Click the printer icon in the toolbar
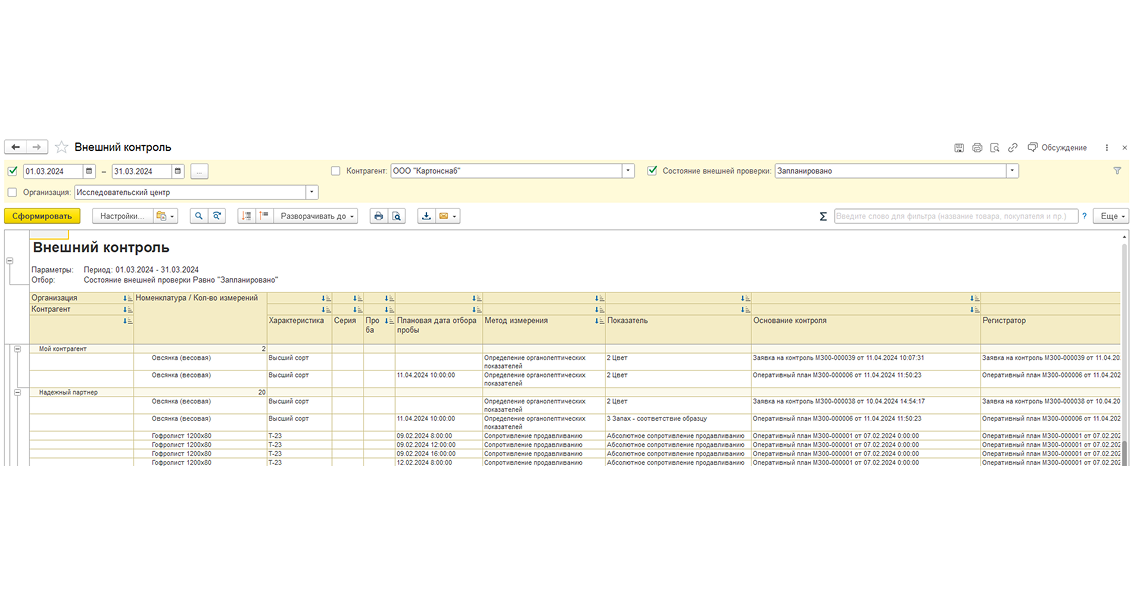 (x=378, y=216)
